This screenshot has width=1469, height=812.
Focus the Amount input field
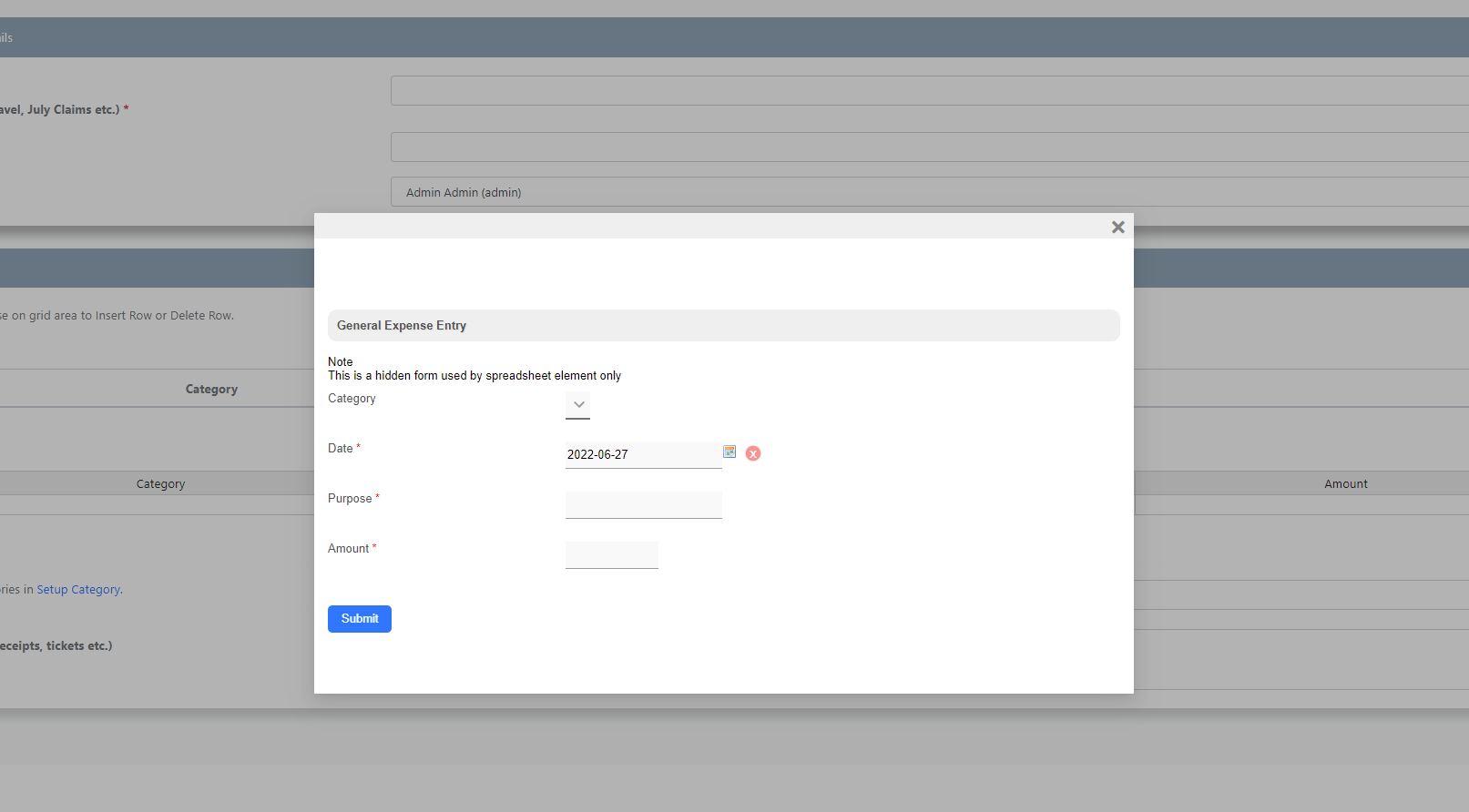[611, 554]
